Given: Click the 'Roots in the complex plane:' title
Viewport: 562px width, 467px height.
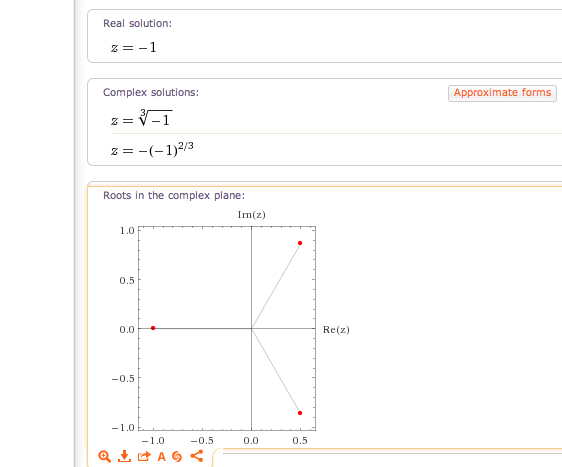Looking at the screenshot, I should (174, 195).
